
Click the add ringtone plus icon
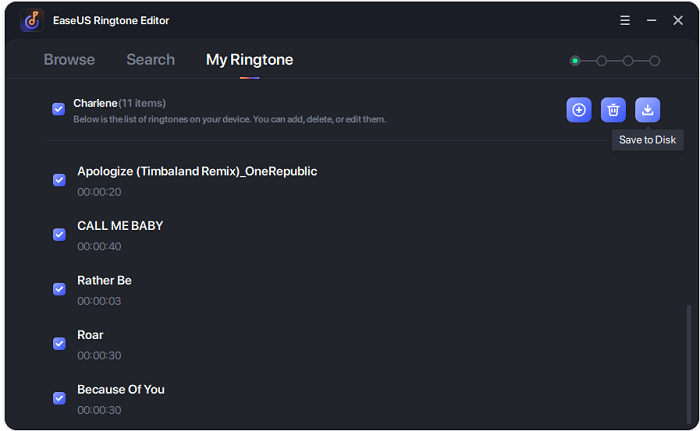click(x=579, y=110)
